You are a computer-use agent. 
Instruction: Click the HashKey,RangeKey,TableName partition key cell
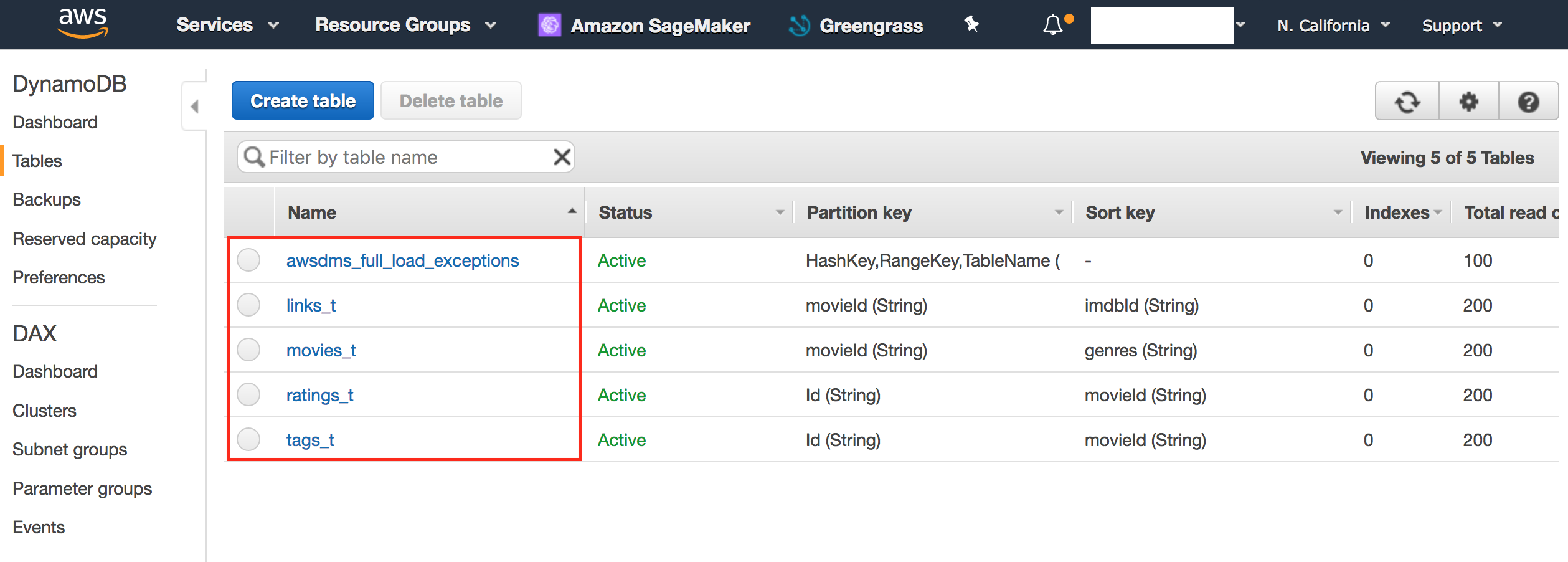pos(933,260)
